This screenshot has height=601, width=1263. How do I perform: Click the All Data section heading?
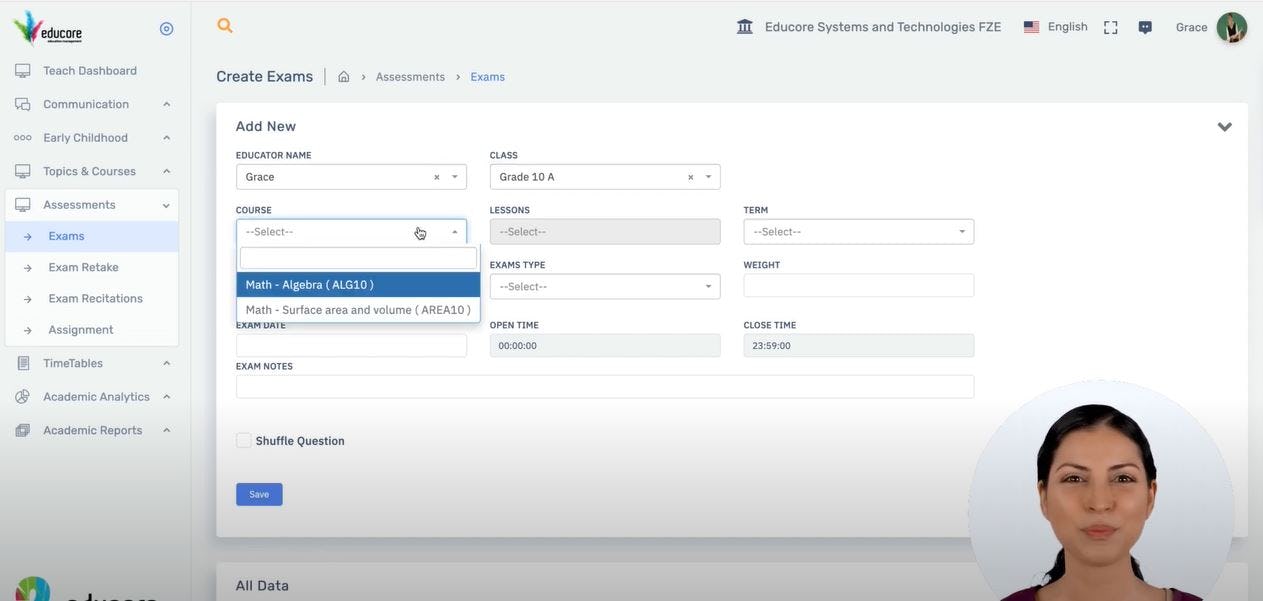(x=262, y=586)
